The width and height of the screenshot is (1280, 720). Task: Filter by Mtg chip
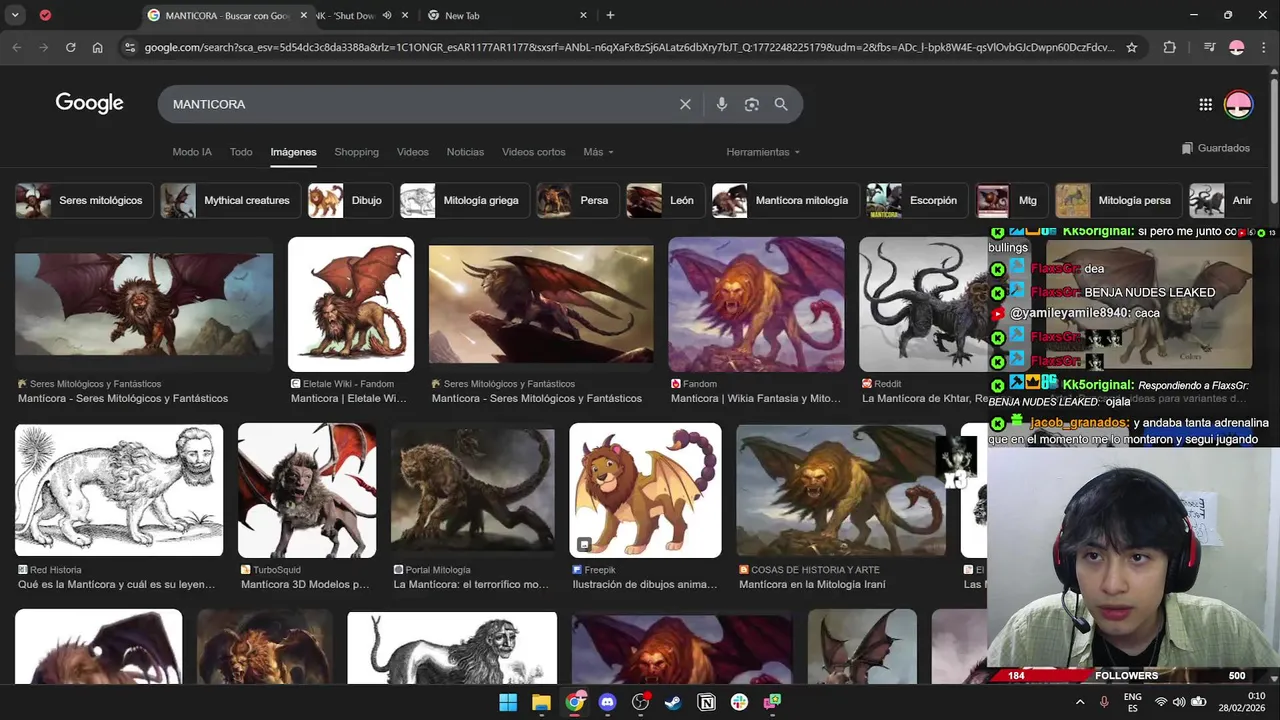(1012, 200)
